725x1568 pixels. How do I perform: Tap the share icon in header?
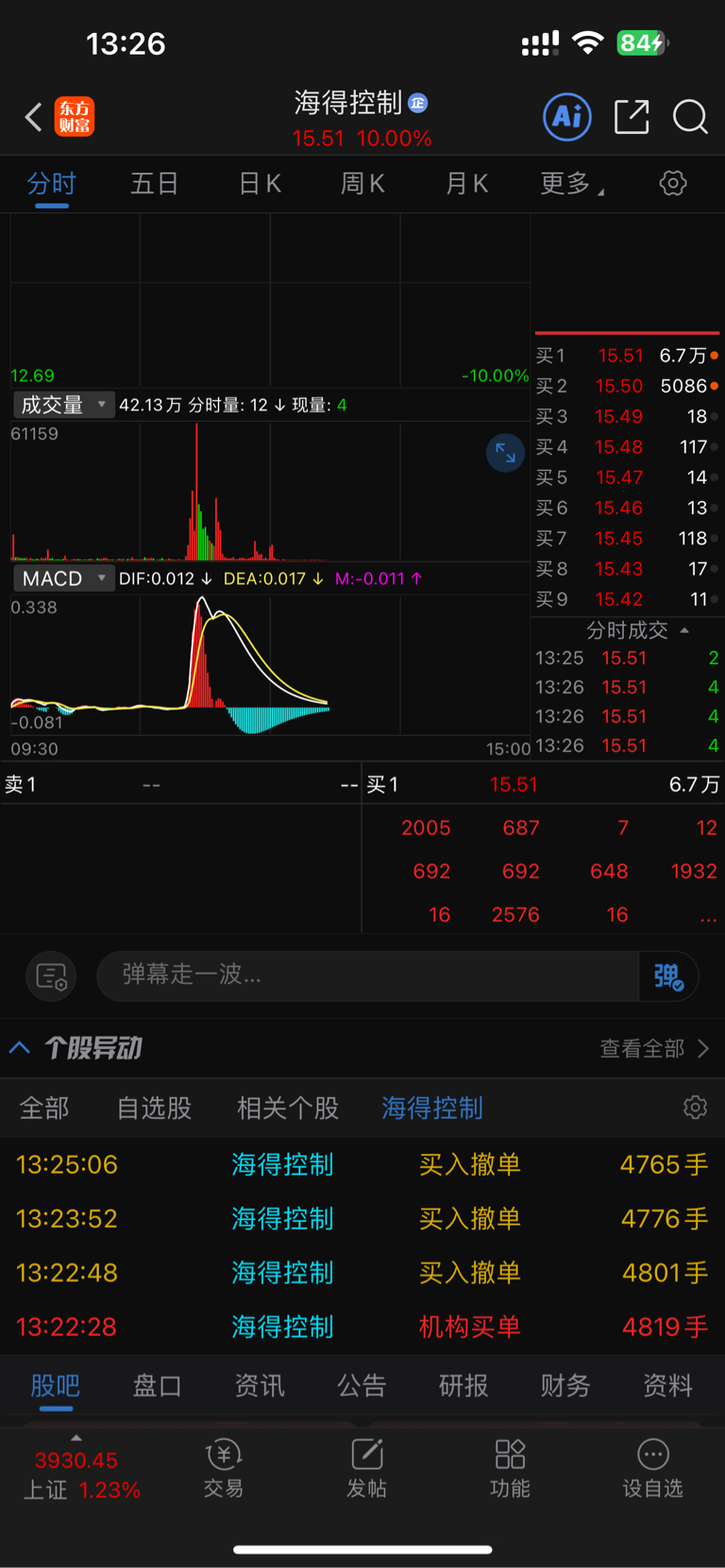point(632,117)
